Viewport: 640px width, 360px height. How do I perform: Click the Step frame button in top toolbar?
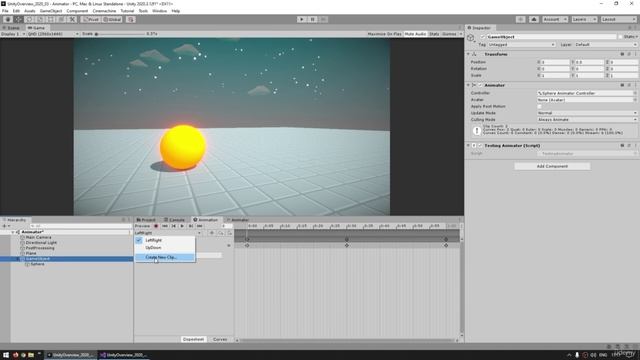click(323, 19)
